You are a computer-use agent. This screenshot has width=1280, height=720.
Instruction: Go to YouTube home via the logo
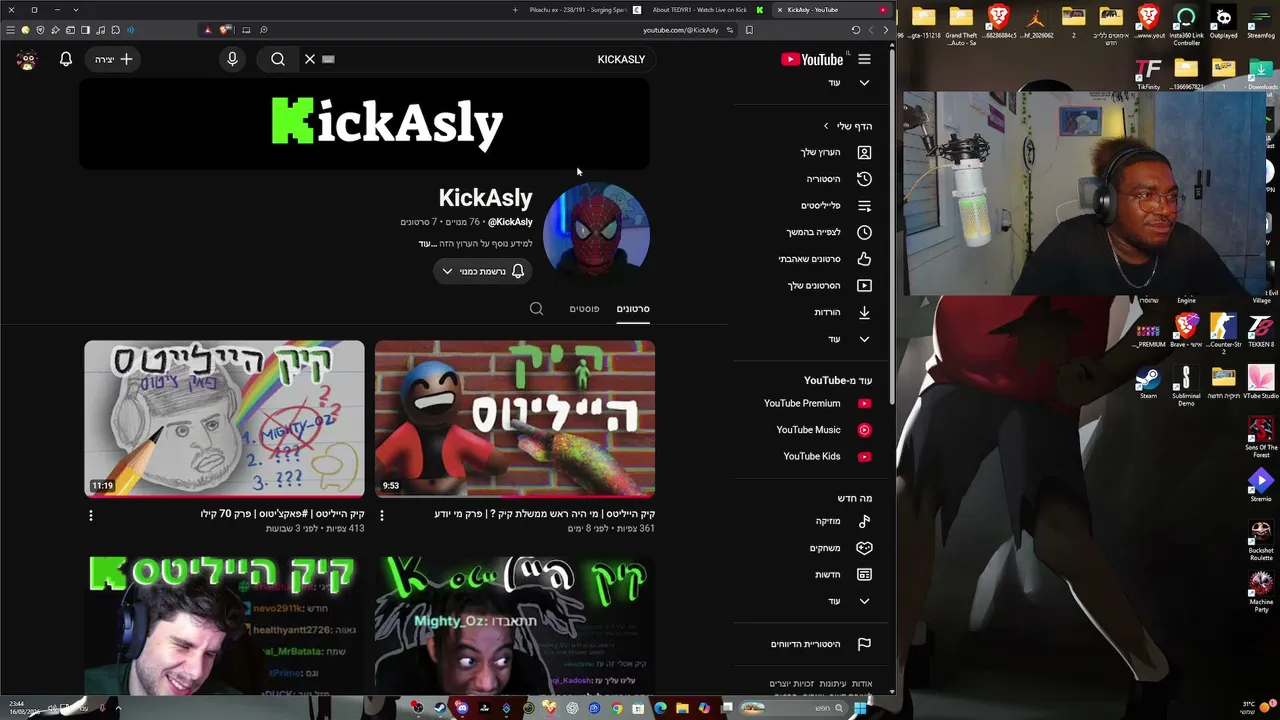[812, 59]
